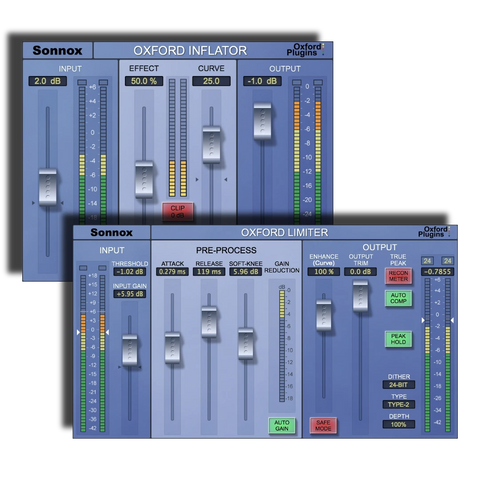Click the THRESHOLD value -1.02 dB
Screen dimensions: 480x480
(130, 272)
